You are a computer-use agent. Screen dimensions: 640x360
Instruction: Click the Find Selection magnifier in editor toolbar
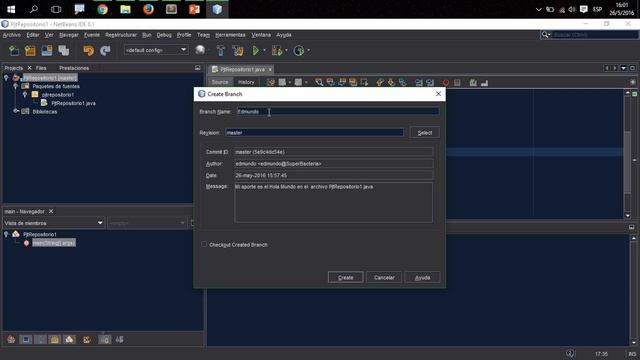click(319, 82)
